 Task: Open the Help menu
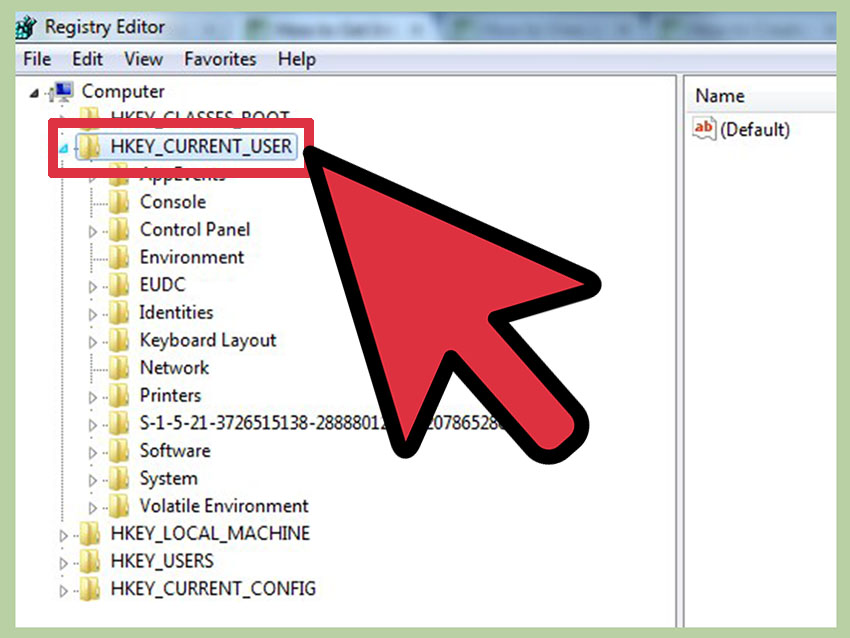pos(297,59)
